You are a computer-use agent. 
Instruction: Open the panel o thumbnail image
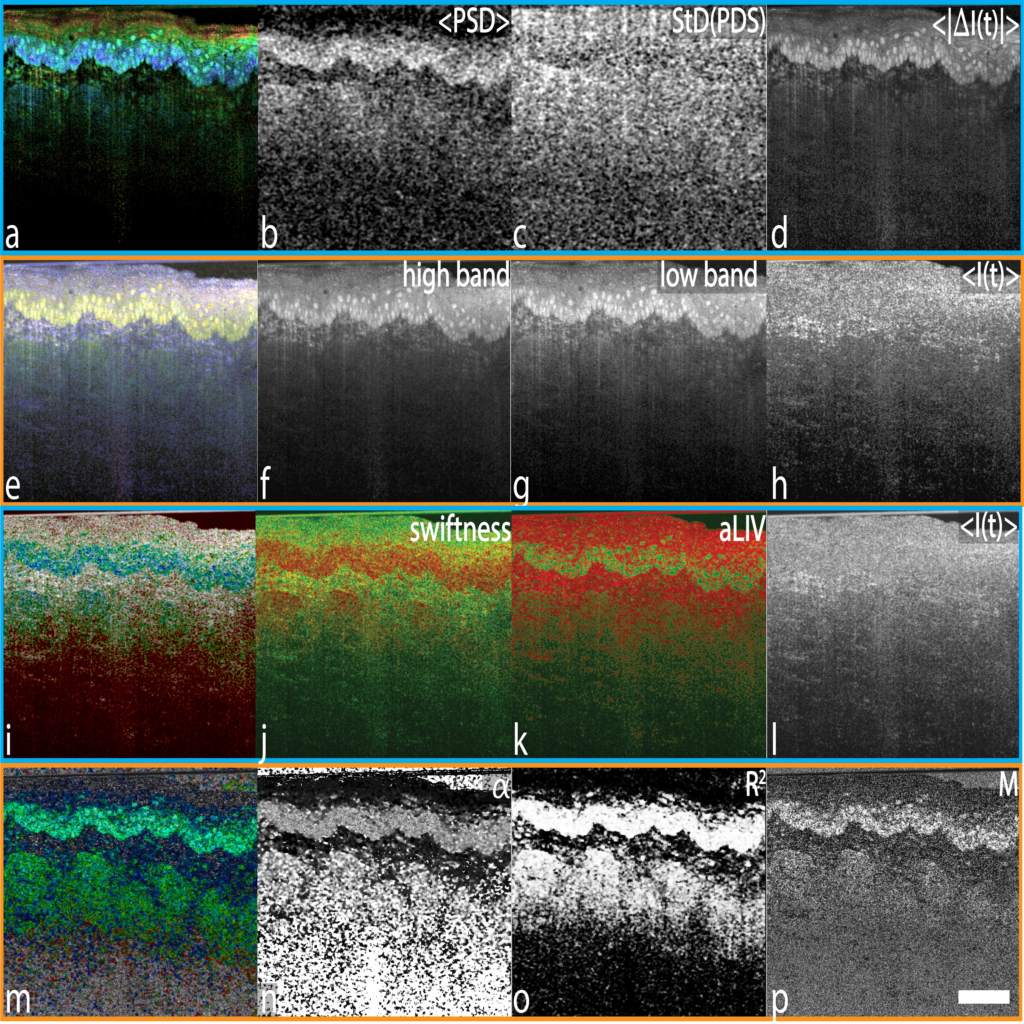point(640,890)
